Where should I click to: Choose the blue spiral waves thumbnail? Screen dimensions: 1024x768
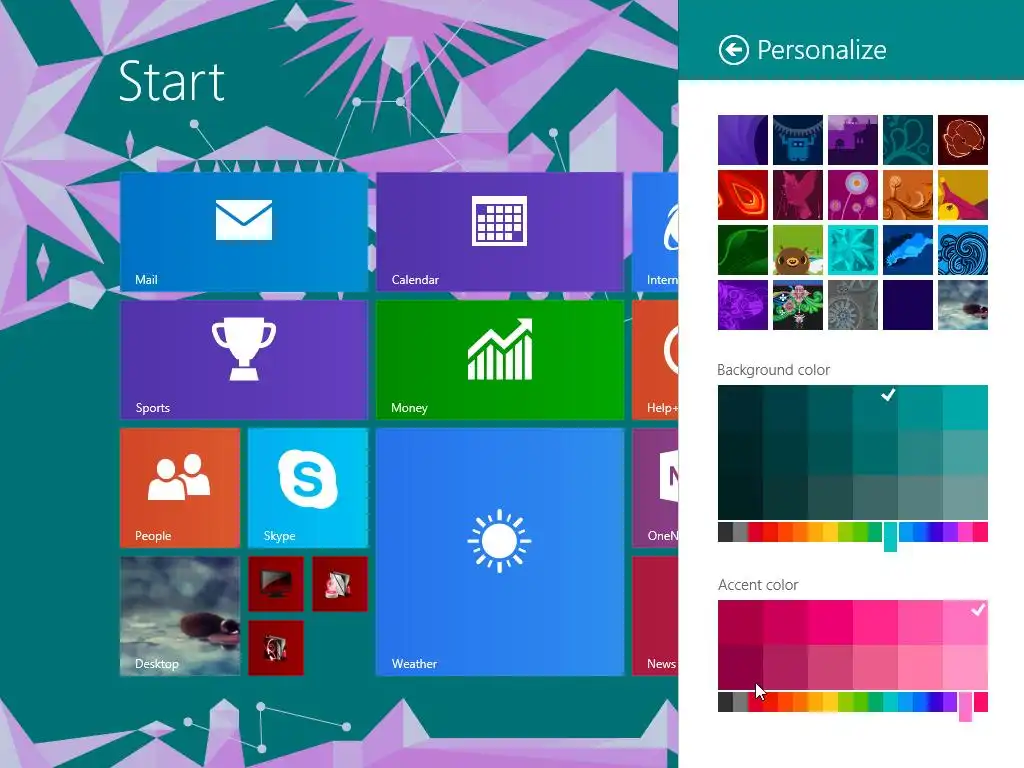click(x=963, y=250)
